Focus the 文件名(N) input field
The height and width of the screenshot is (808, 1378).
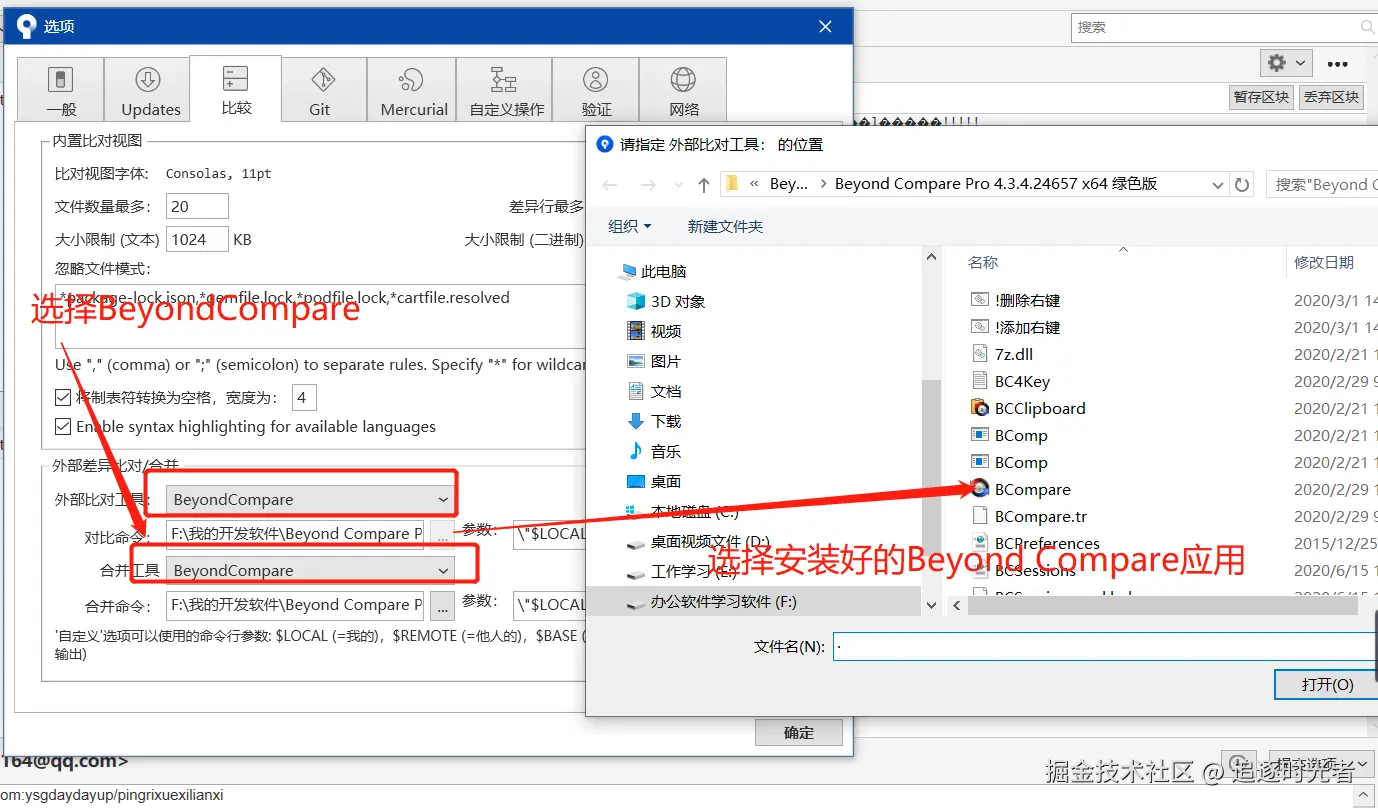tap(1105, 646)
